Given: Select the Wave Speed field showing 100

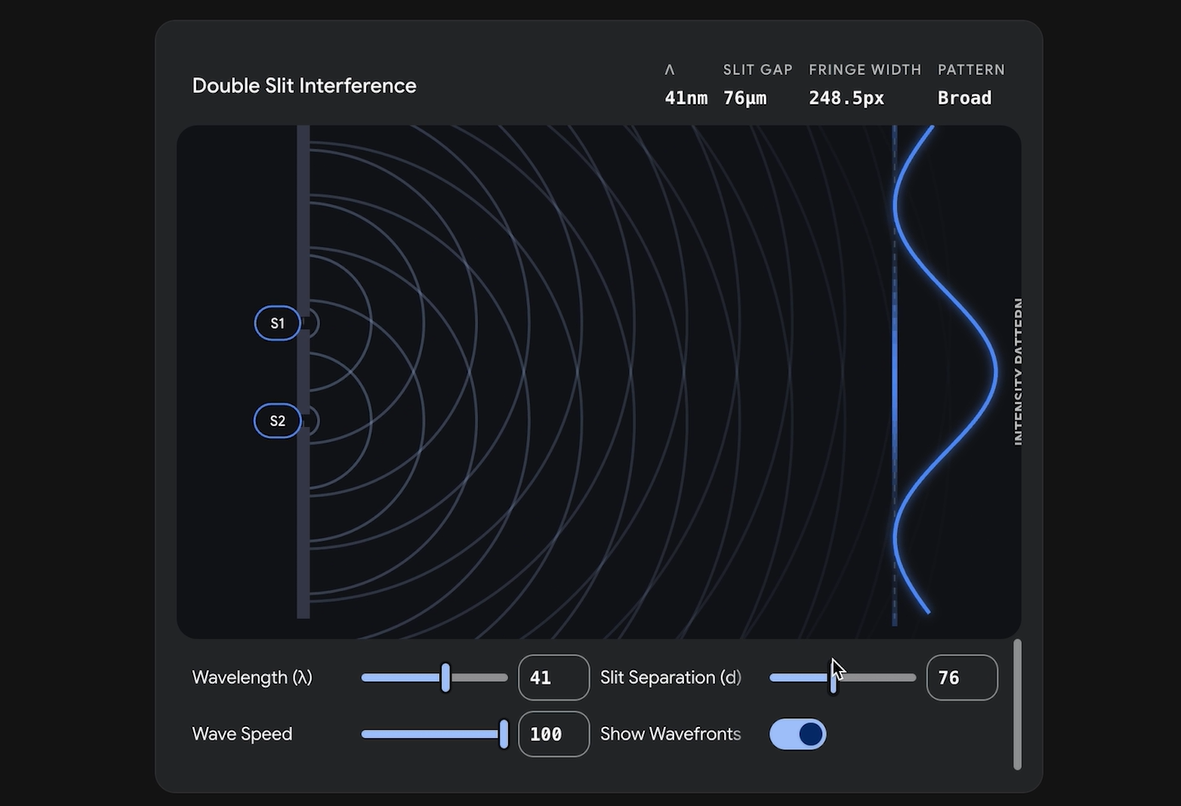Looking at the screenshot, I should pos(553,734).
